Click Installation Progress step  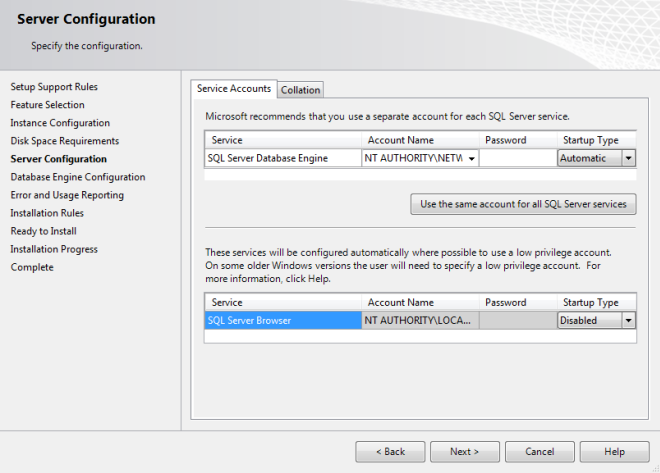click(54, 250)
